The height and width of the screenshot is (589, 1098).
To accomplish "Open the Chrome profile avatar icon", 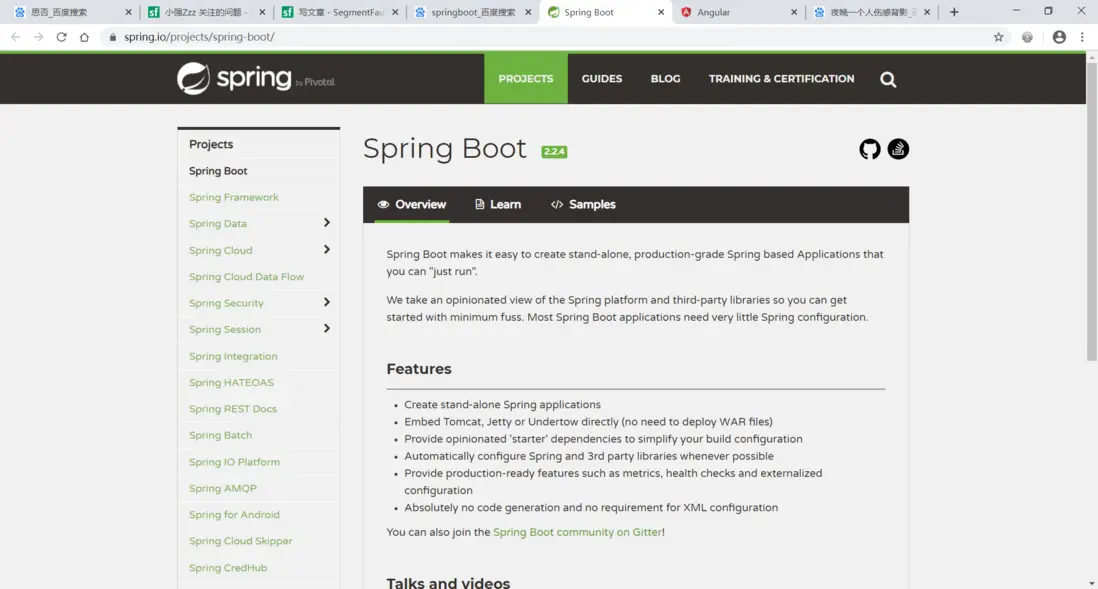I will 1059,37.
